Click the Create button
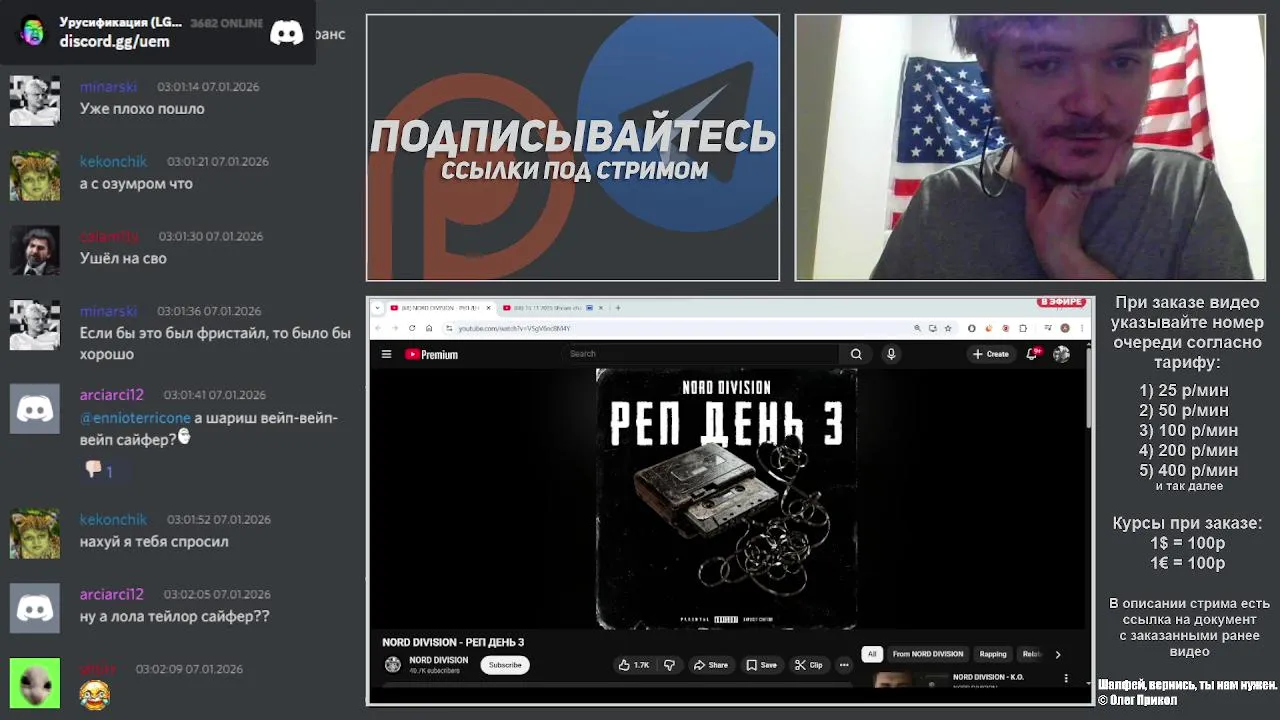 991,354
